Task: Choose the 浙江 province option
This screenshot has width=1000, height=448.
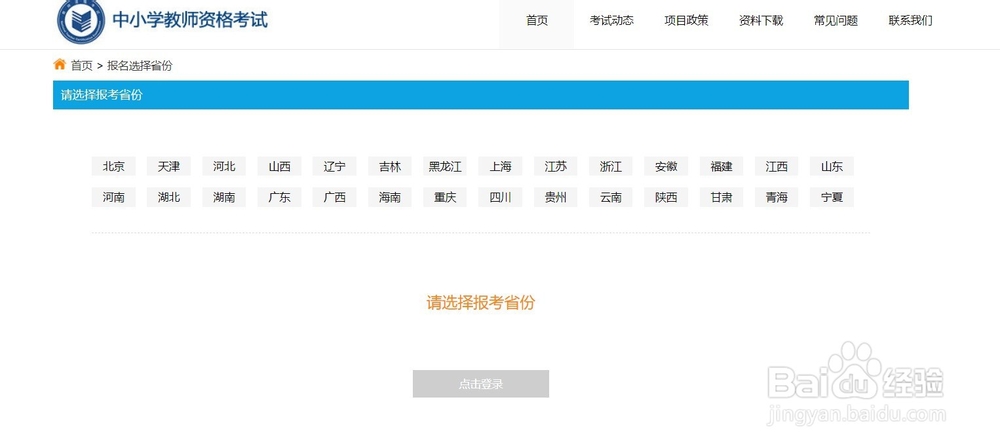Action: pos(611,167)
